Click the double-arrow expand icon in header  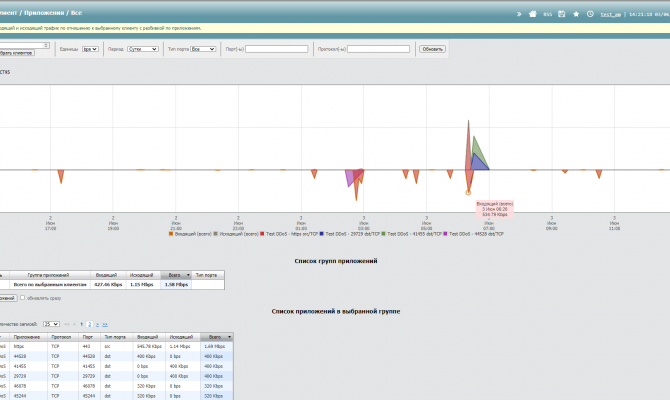coord(518,14)
